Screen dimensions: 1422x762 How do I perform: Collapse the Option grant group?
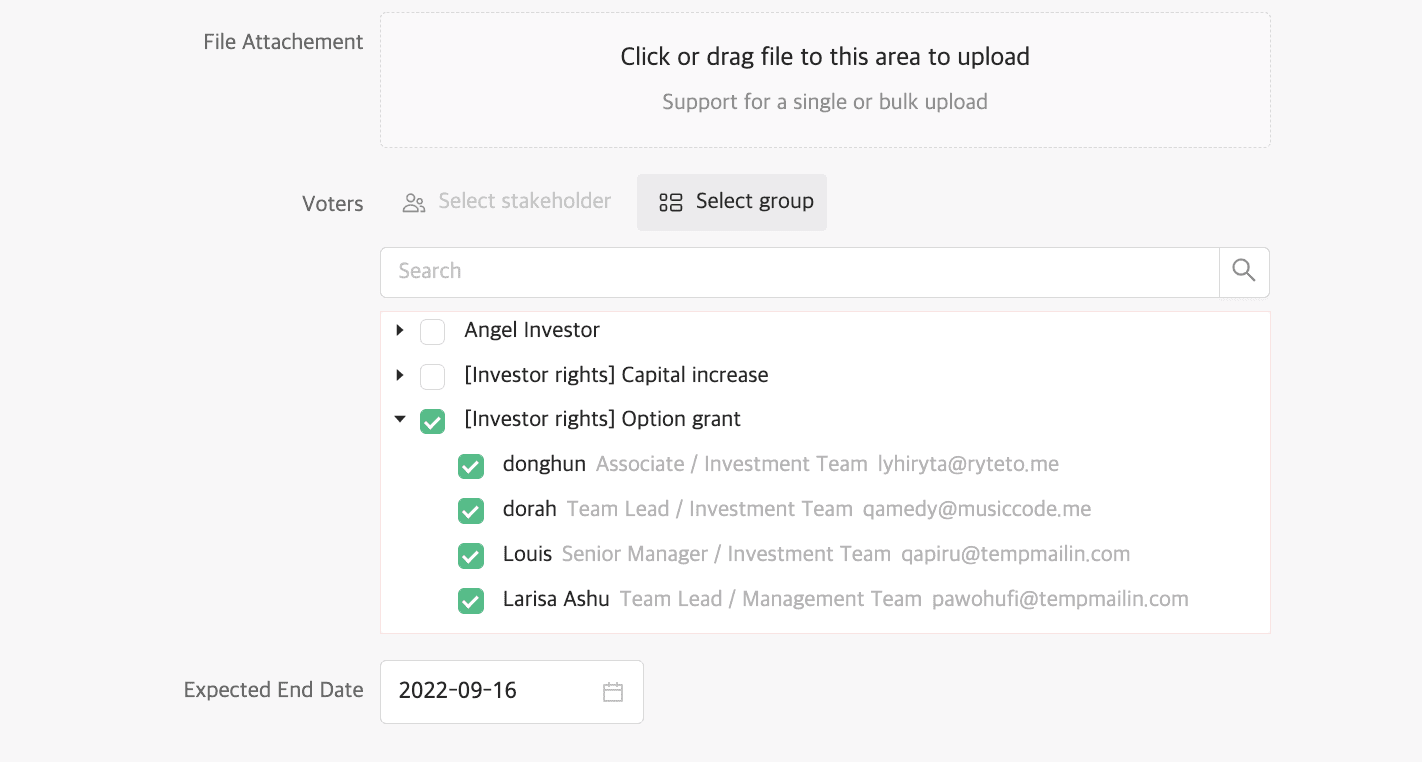(400, 420)
